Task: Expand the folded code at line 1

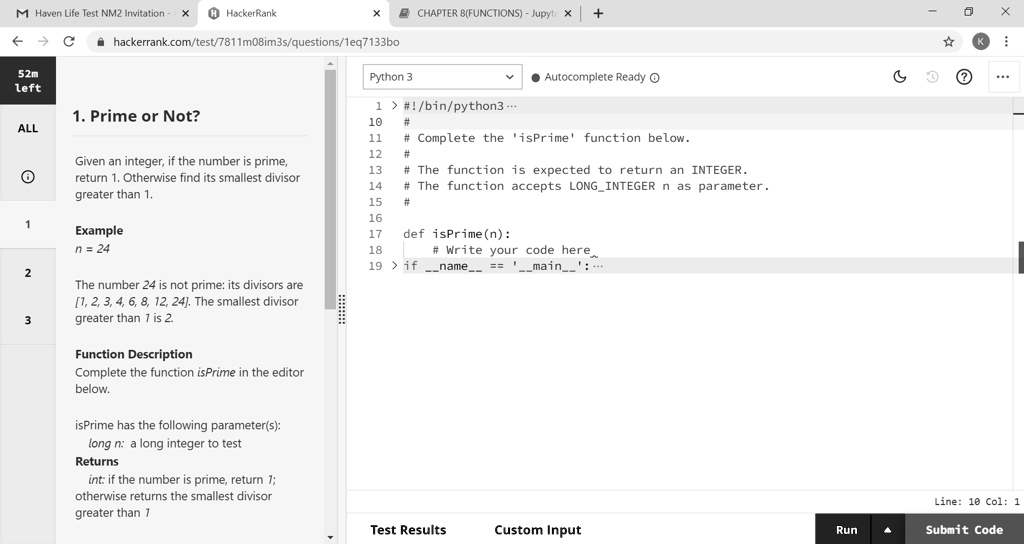Action: [x=394, y=106]
